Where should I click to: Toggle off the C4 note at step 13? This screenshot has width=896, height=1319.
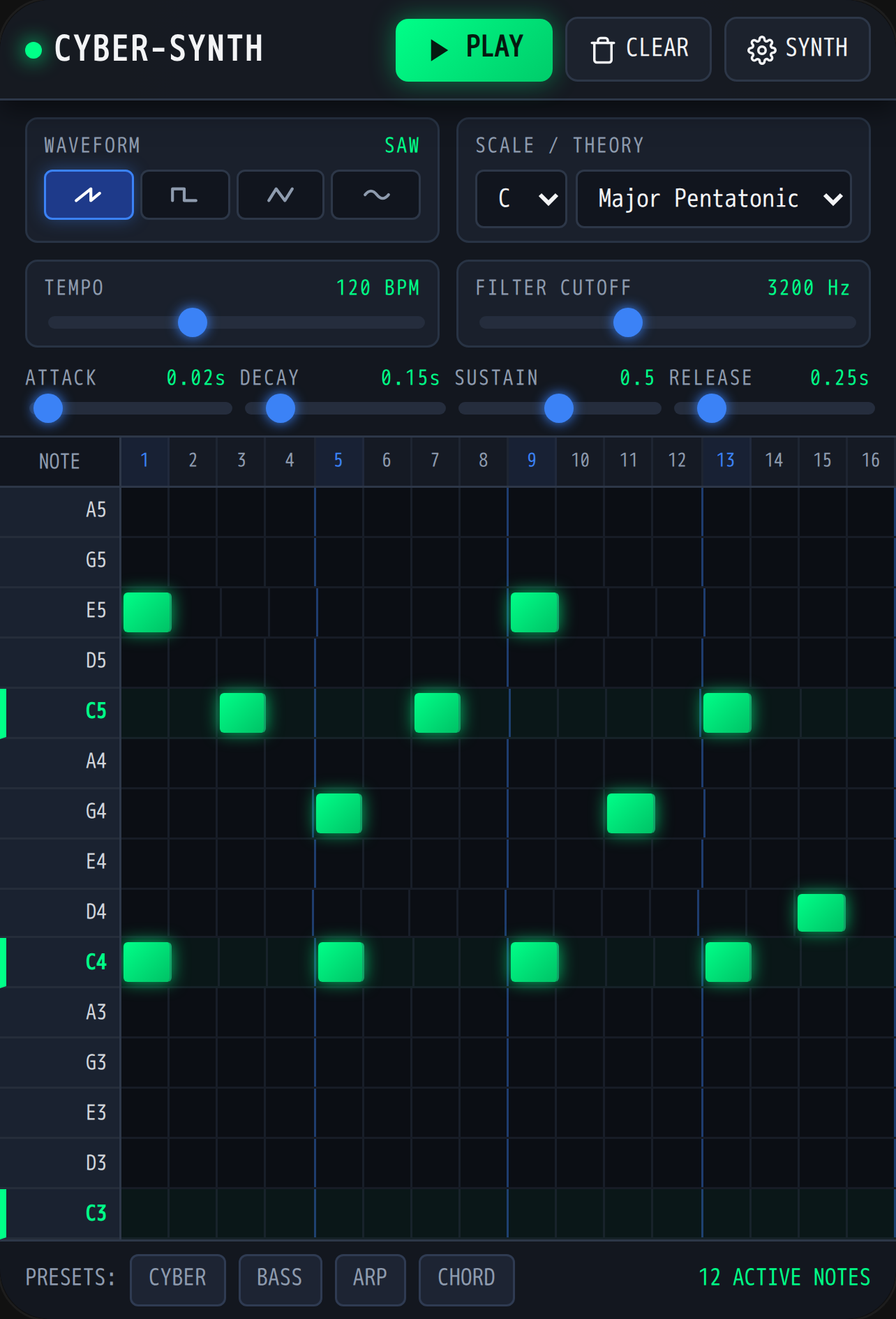(729, 962)
